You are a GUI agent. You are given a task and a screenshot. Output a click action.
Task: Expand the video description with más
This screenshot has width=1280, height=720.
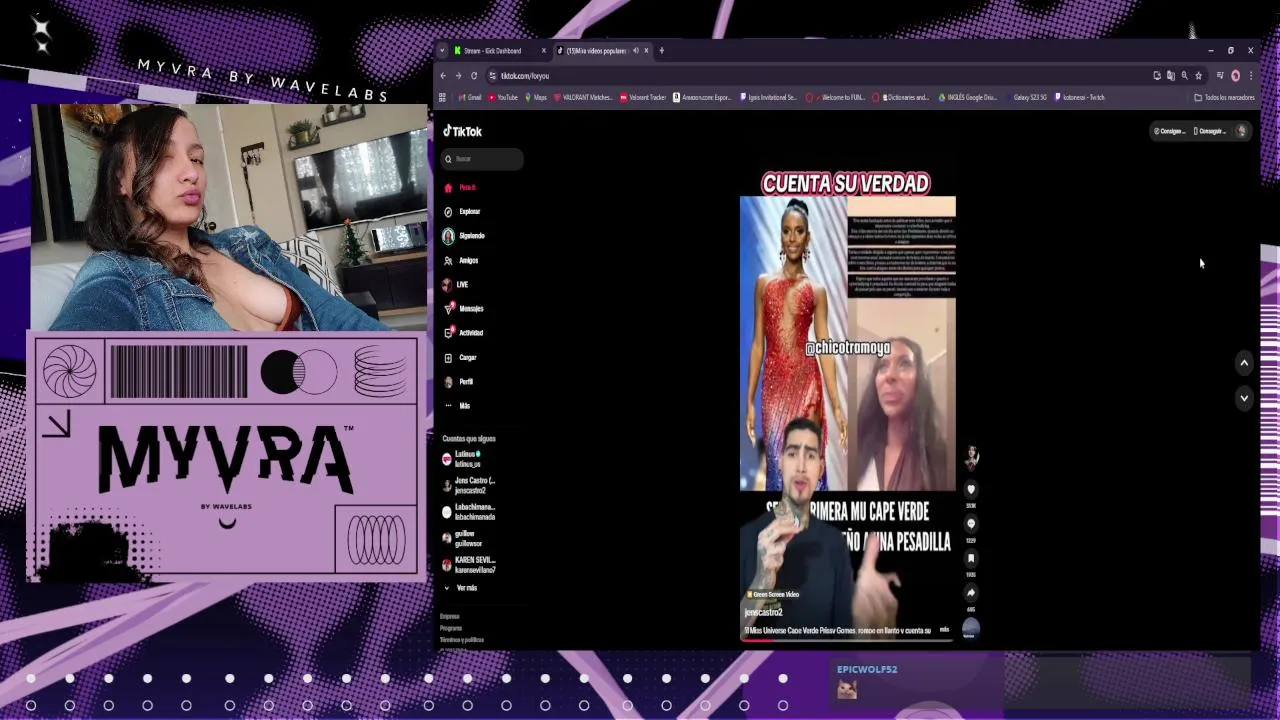[944, 630]
